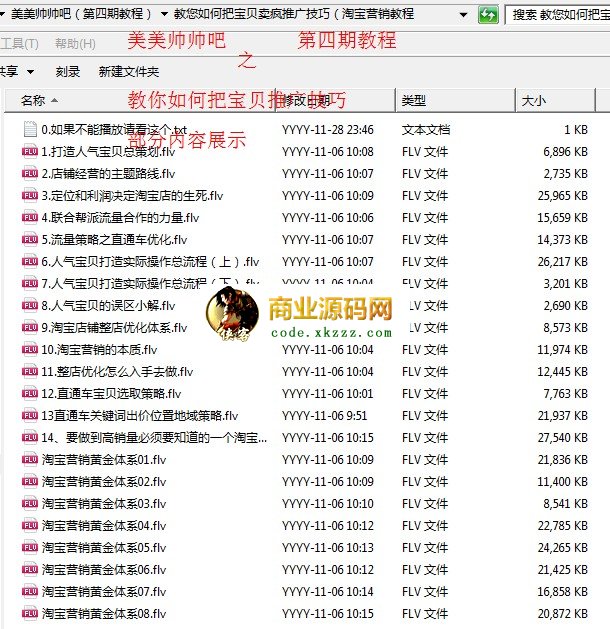Select FLV icon of 7.人气宝贝打造实际操作总流程（下）
This screenshot has width=610, height=629.
(30, 283)
